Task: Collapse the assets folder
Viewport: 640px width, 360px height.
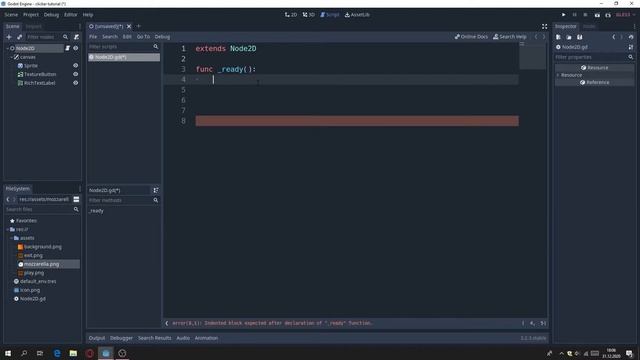Action: point(11,238)
